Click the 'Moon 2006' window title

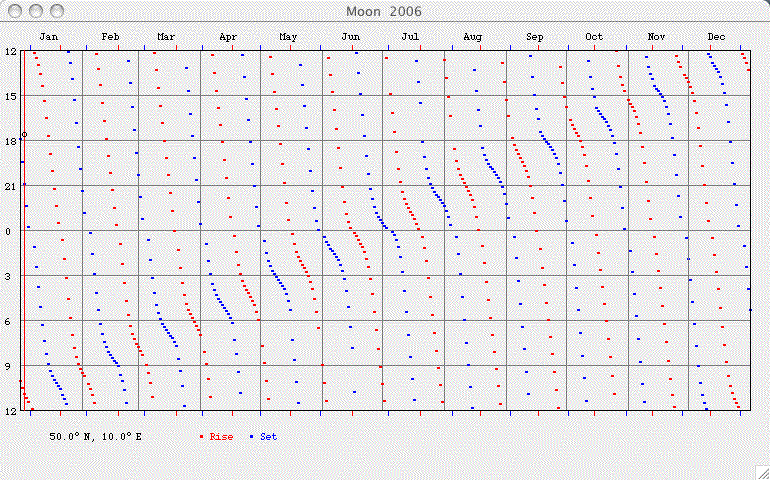384,11
